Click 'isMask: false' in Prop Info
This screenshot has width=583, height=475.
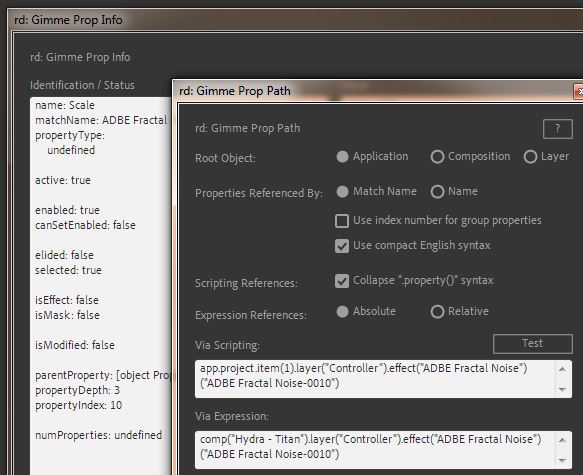click(x=67, y=315)
